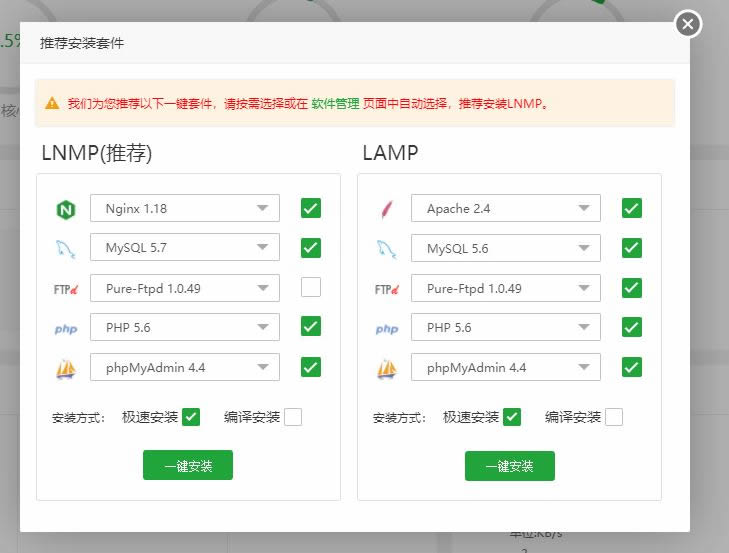Click LAMP 一键安装 button
Image resolution: width=729 pixels, height=553 pixels.
coord(510,466)
